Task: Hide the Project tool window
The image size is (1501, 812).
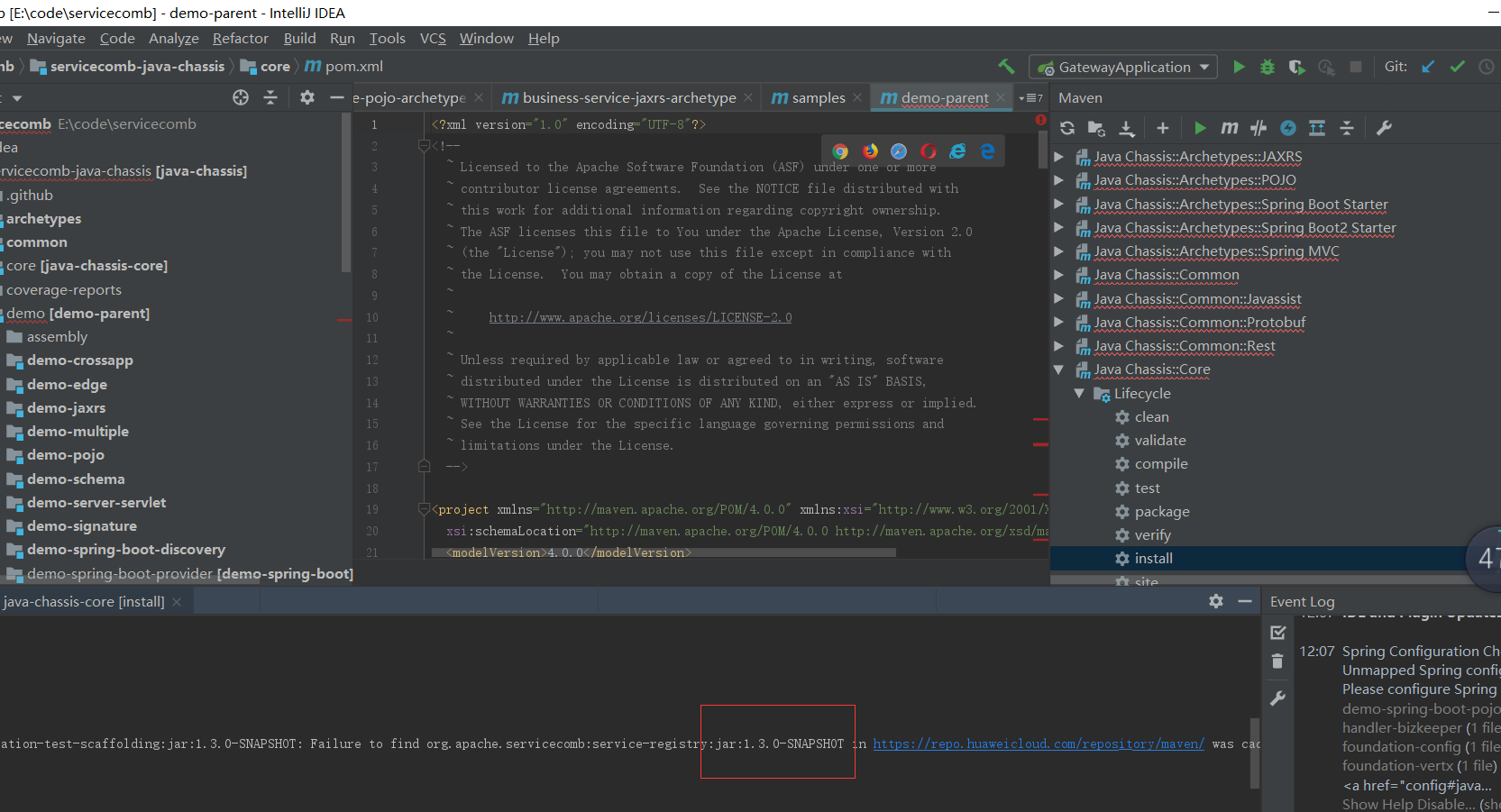Action: pyautogui.click(x=337, y=97)
